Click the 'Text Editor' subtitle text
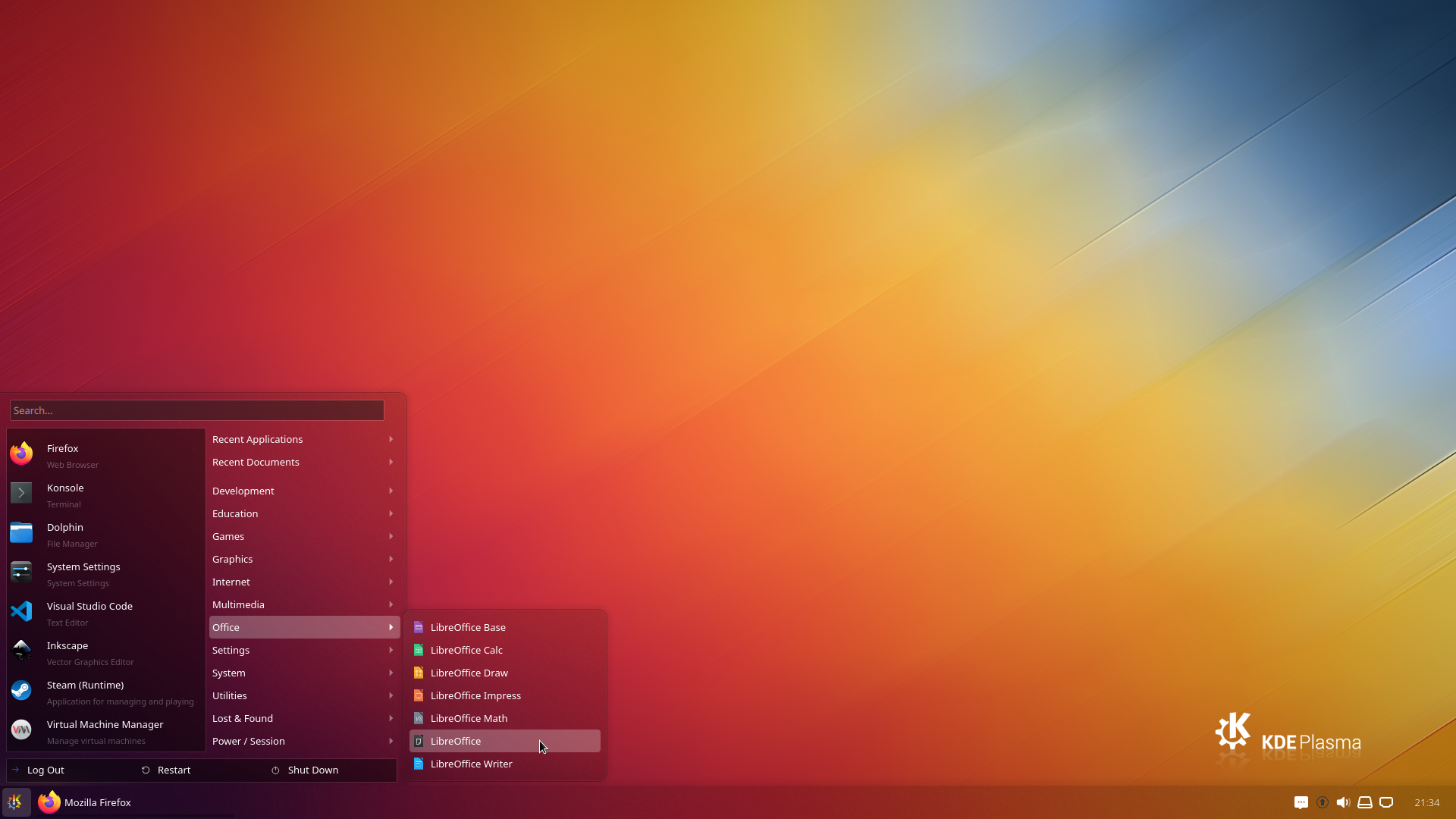The width and height of the screenshot is (1456, 819). coord(67,623)
